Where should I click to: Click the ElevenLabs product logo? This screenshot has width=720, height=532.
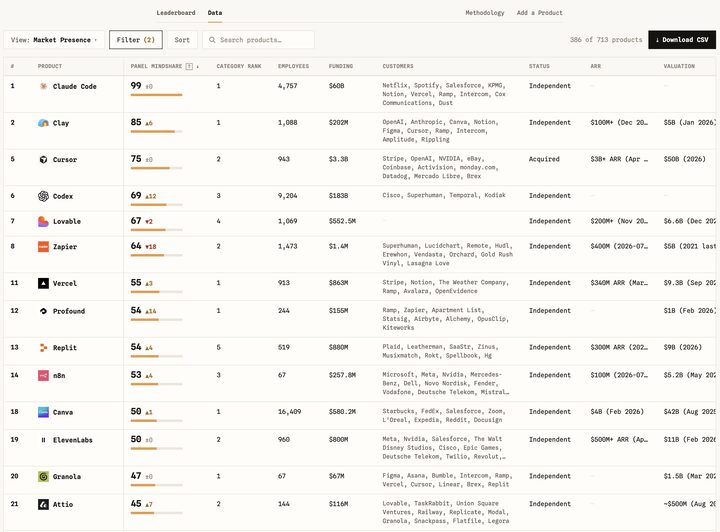pos(43,440)
